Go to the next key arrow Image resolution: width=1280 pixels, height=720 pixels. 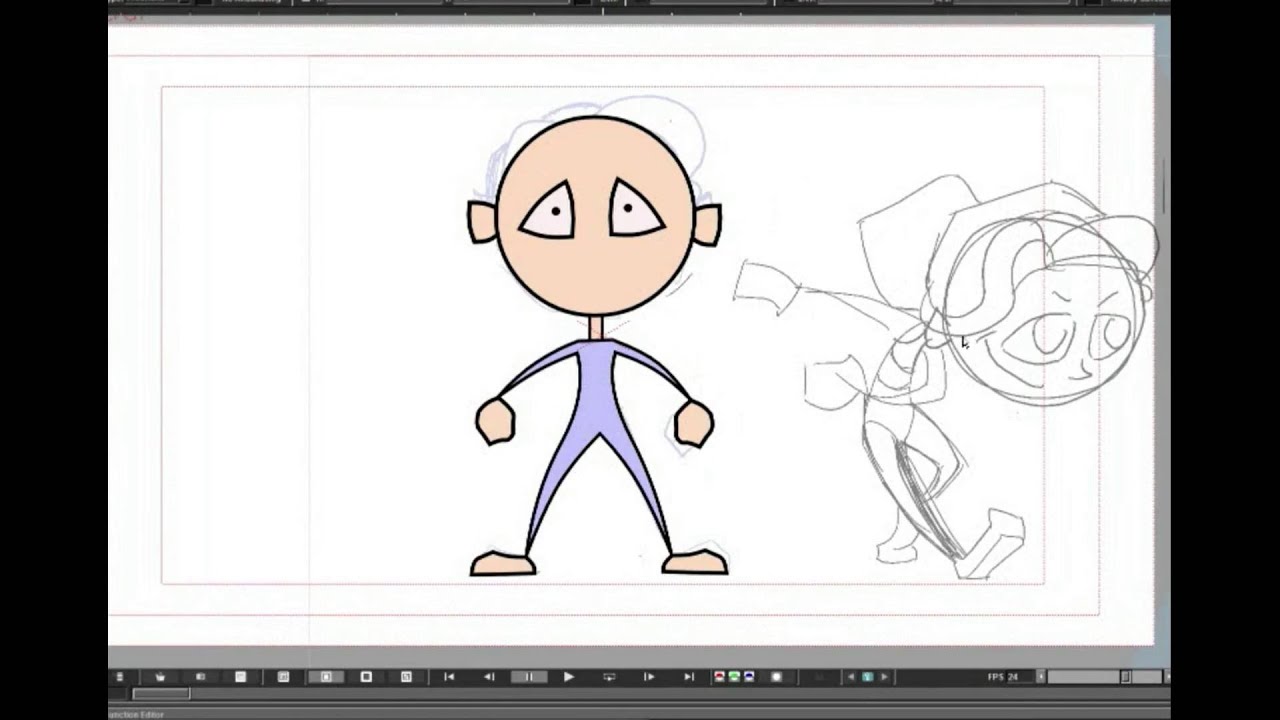(x=884, y=677)
